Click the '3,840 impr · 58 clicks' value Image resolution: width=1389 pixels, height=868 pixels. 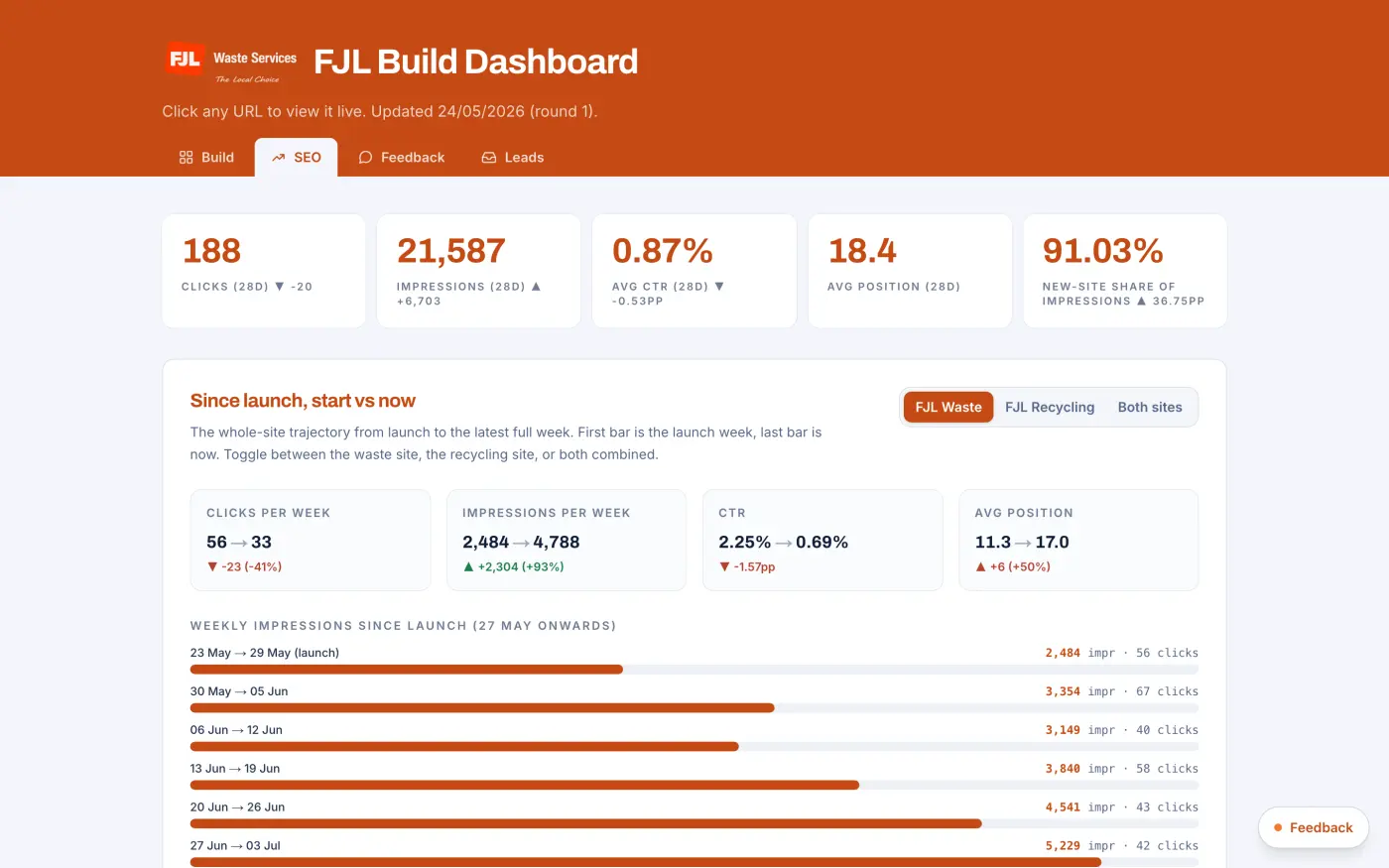(x=1121, y=769)
